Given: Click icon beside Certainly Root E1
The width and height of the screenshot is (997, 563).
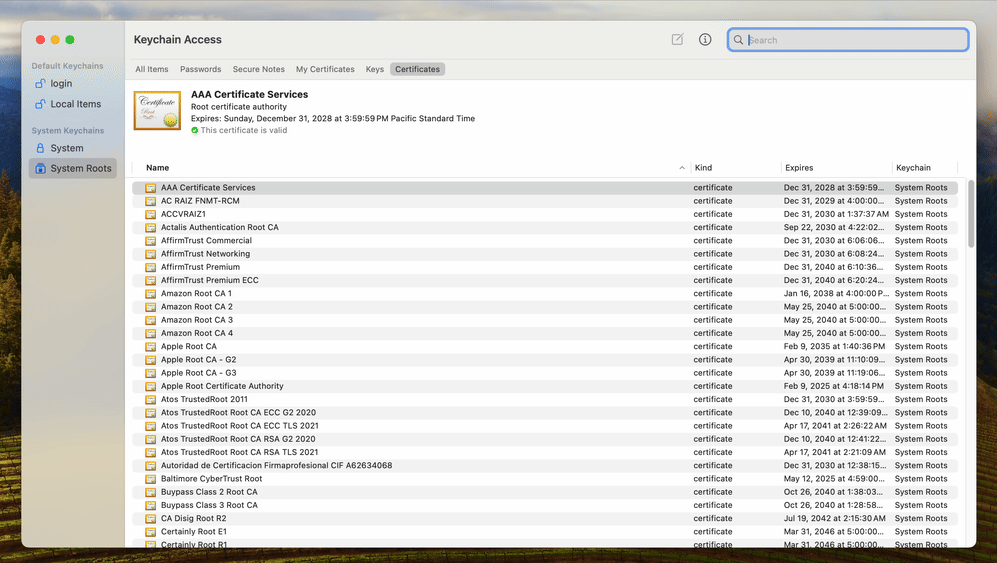Looking at the screenshot, I should coord(150,532).
